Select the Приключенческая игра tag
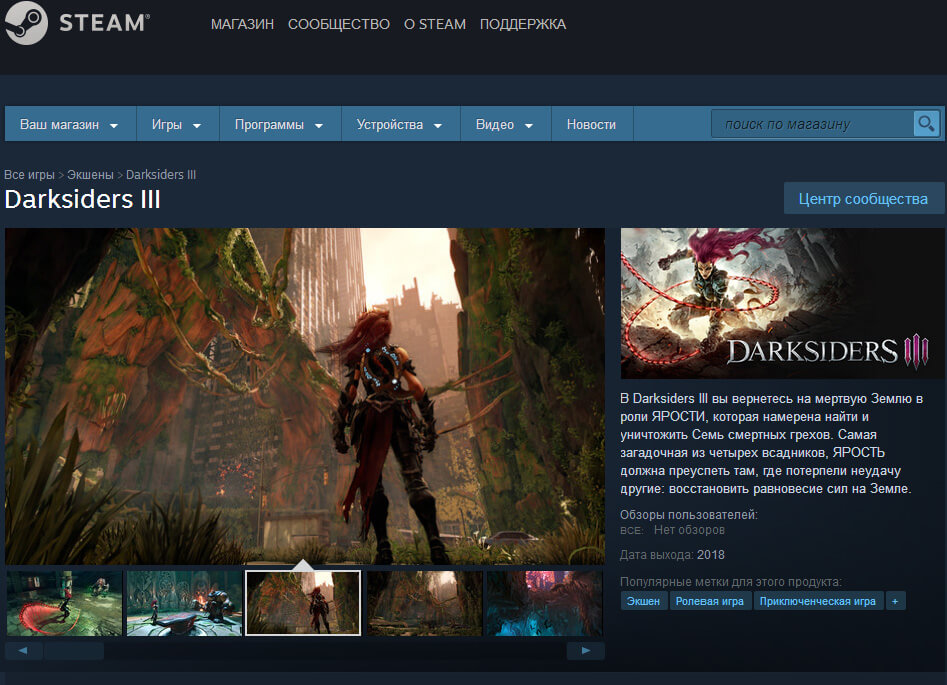 (818, 601)
